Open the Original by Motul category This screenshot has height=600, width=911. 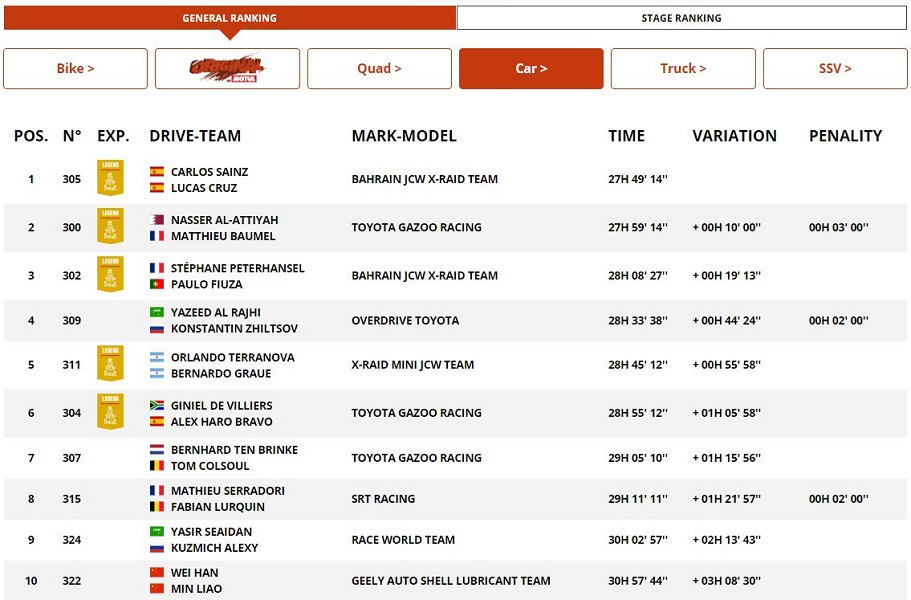coord(227,69)
